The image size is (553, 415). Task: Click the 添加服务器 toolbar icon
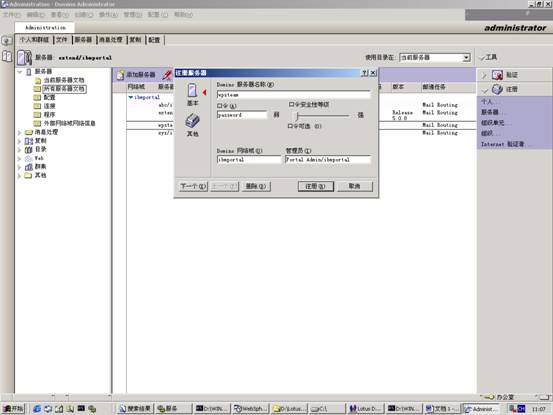coord(121,75)
